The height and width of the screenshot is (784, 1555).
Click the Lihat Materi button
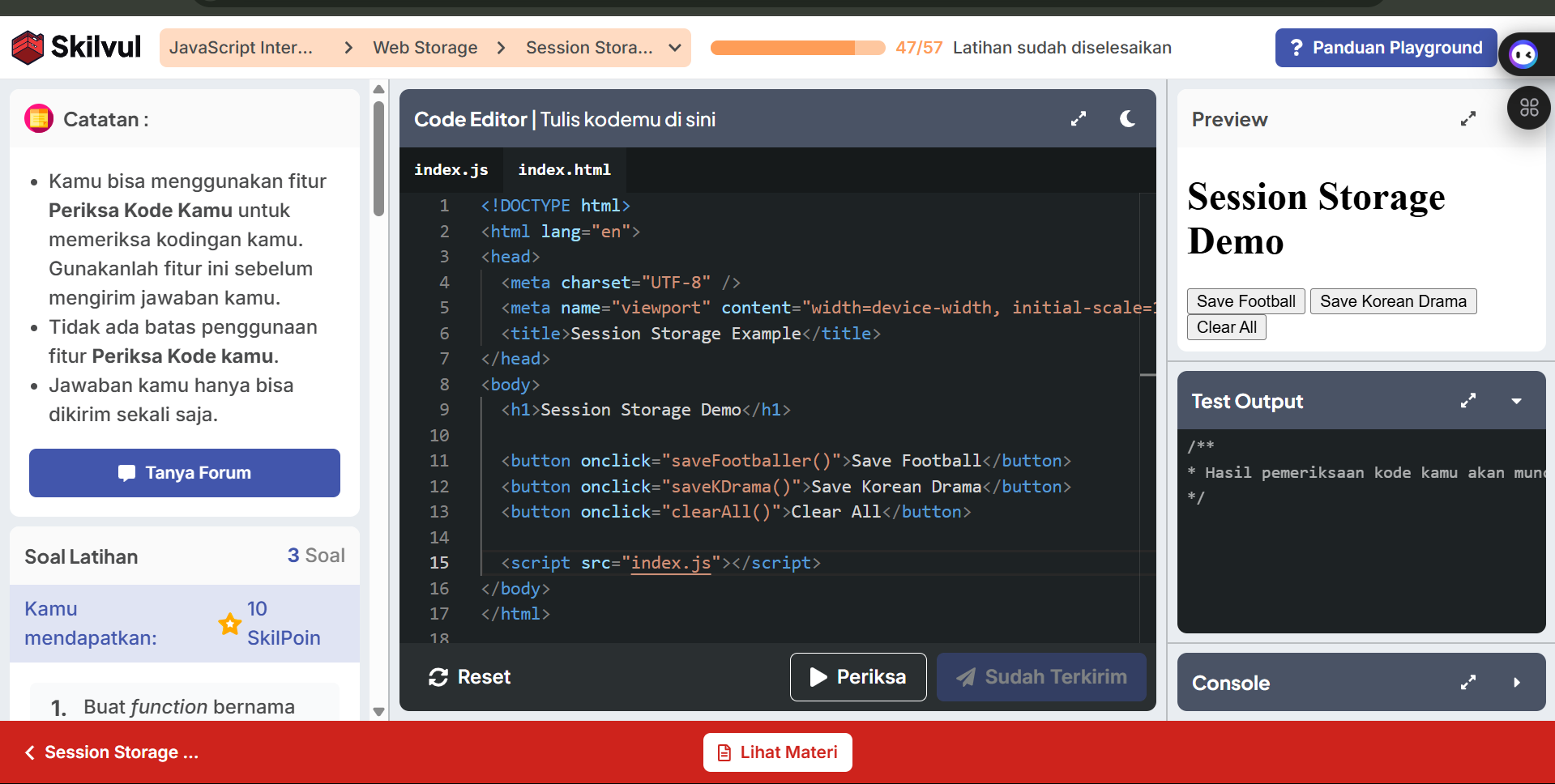tap(777, 752)
